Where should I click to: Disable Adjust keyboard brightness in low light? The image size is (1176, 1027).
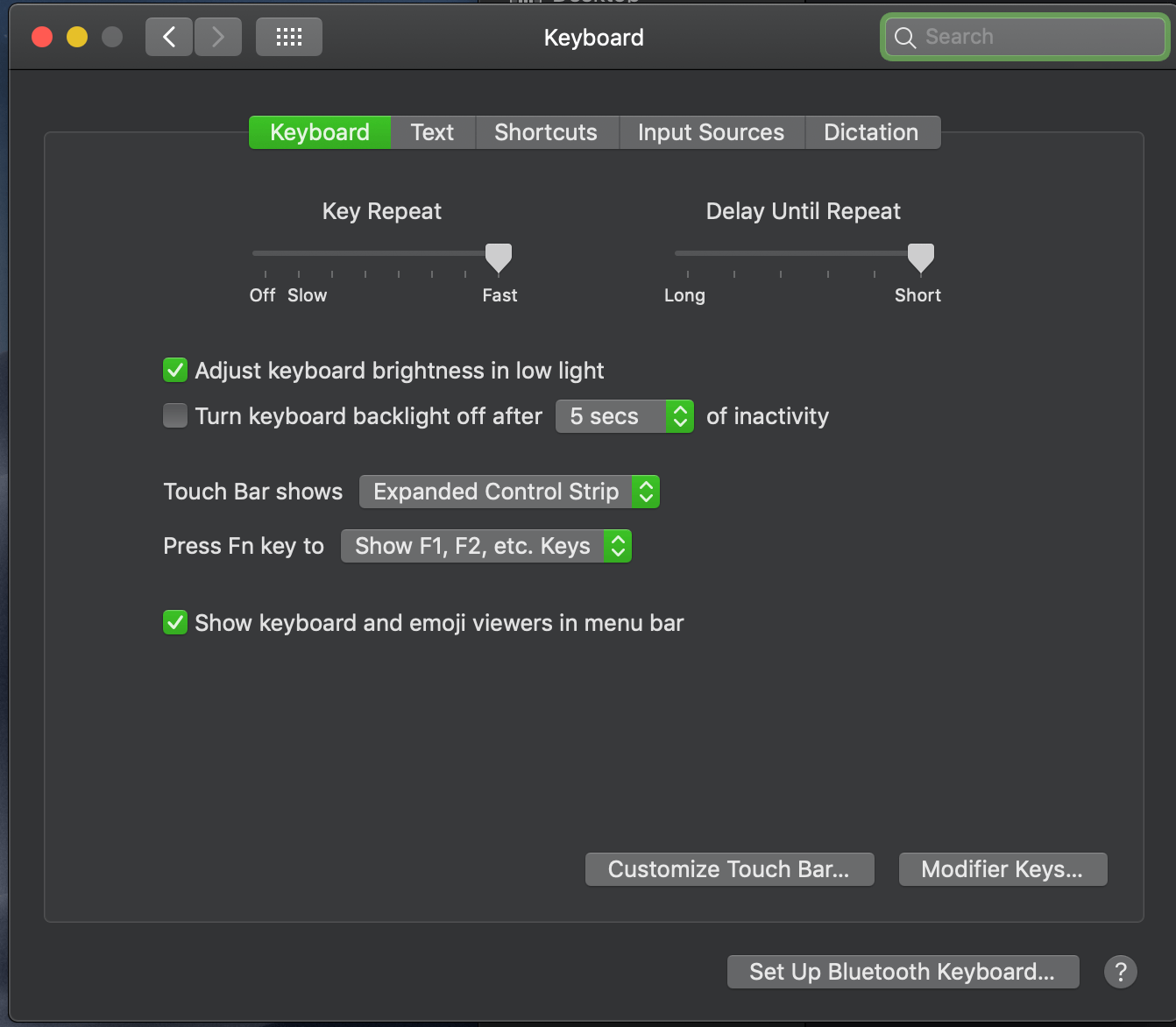tap(174, 370)
